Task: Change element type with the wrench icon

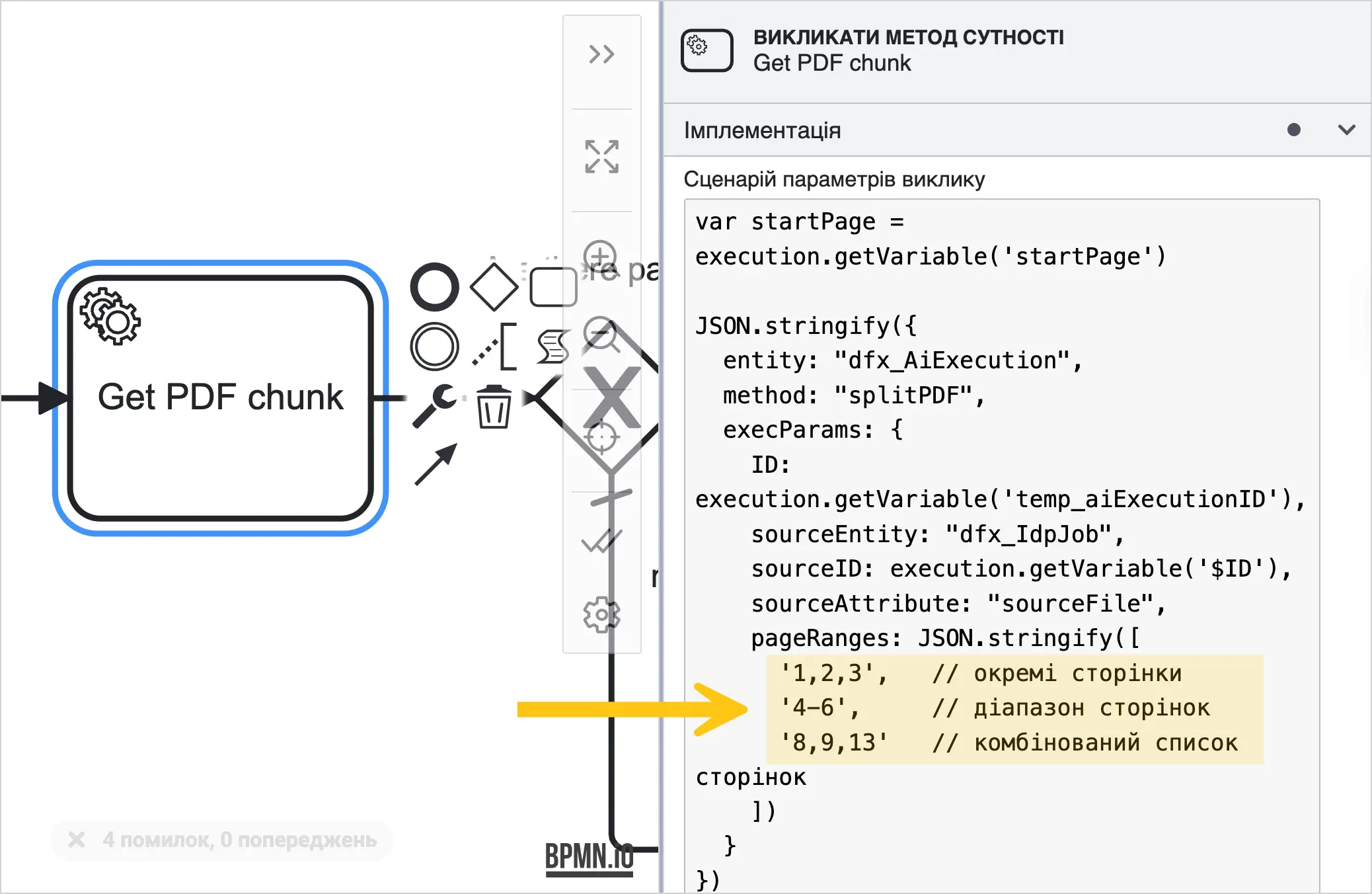Action: [x=434, y=405]
